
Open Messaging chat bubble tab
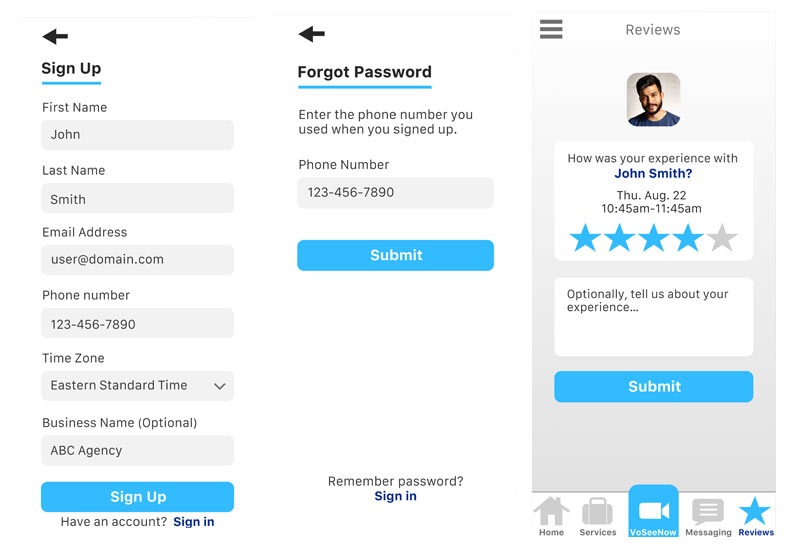tap(708, 516)
